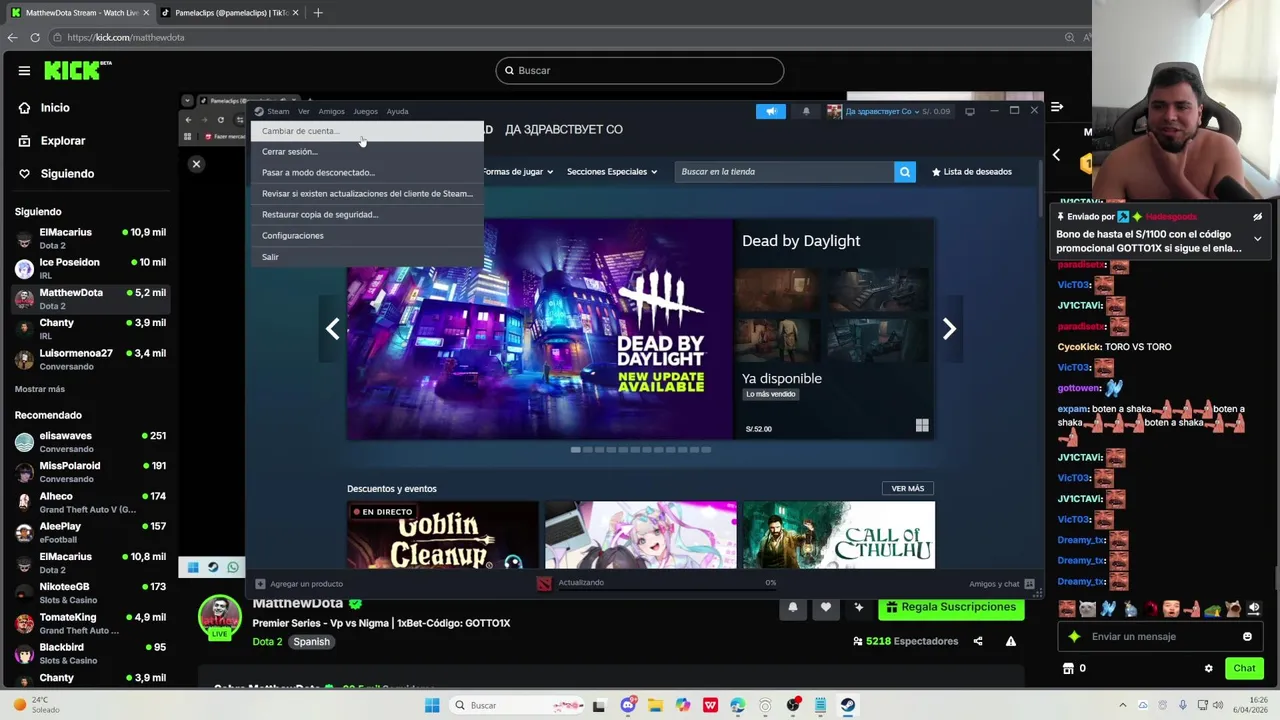Image resolution: width=1280 pixels, height=720 pixels.
Task: Open elisawaves recommended channel
Action: pyautogui.click(x=92, y=442)
